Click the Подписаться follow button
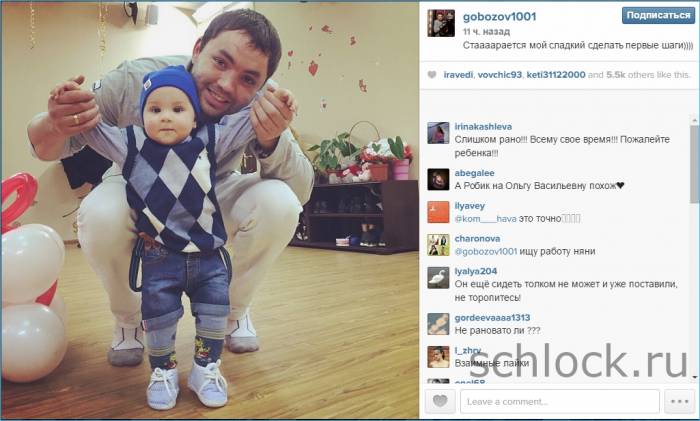 (658, 15)
